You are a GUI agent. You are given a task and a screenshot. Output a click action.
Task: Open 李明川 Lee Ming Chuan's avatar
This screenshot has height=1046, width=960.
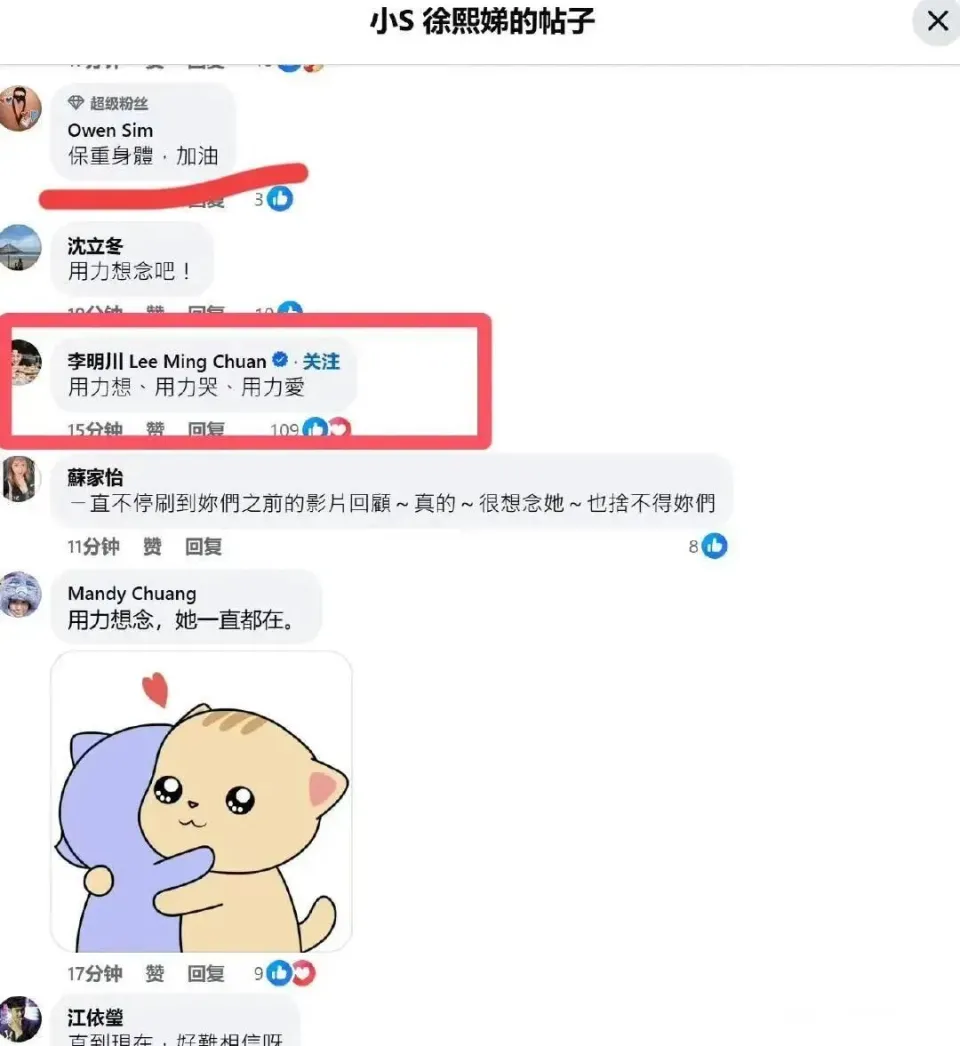26,362
